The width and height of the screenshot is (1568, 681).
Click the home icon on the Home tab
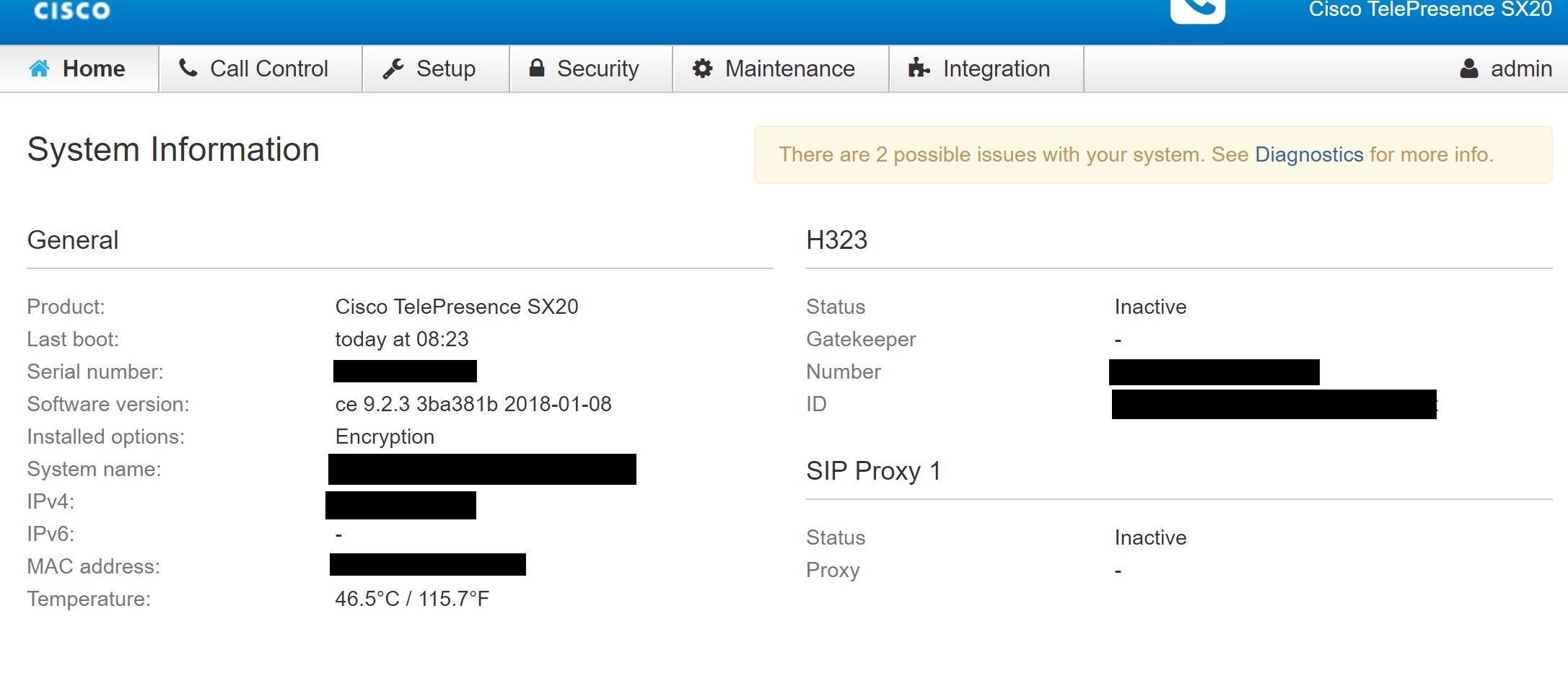[x=40, y=69]
